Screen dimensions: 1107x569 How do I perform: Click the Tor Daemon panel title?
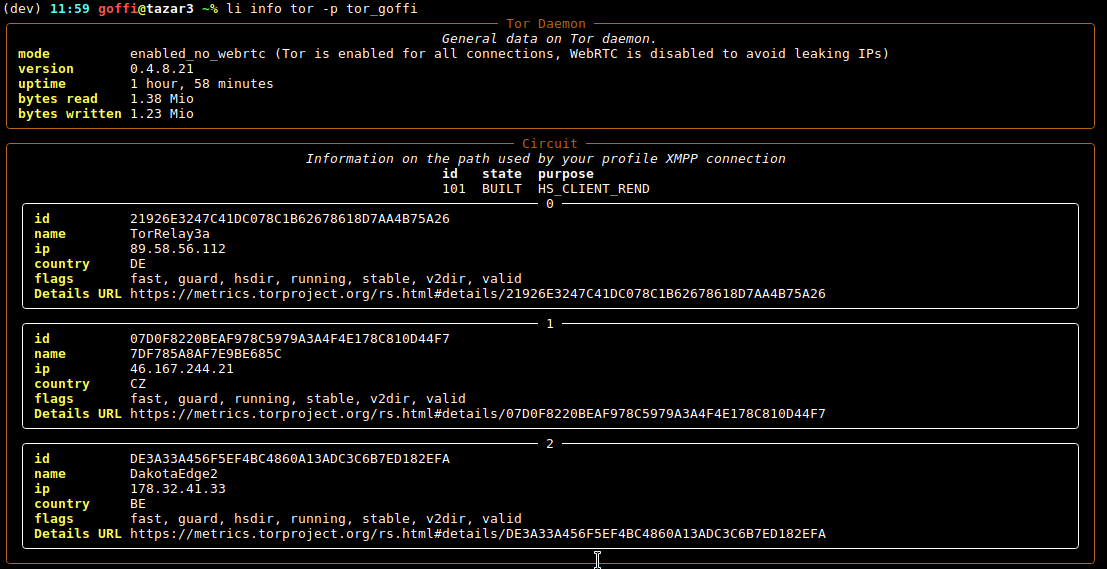tap(546, 24)
